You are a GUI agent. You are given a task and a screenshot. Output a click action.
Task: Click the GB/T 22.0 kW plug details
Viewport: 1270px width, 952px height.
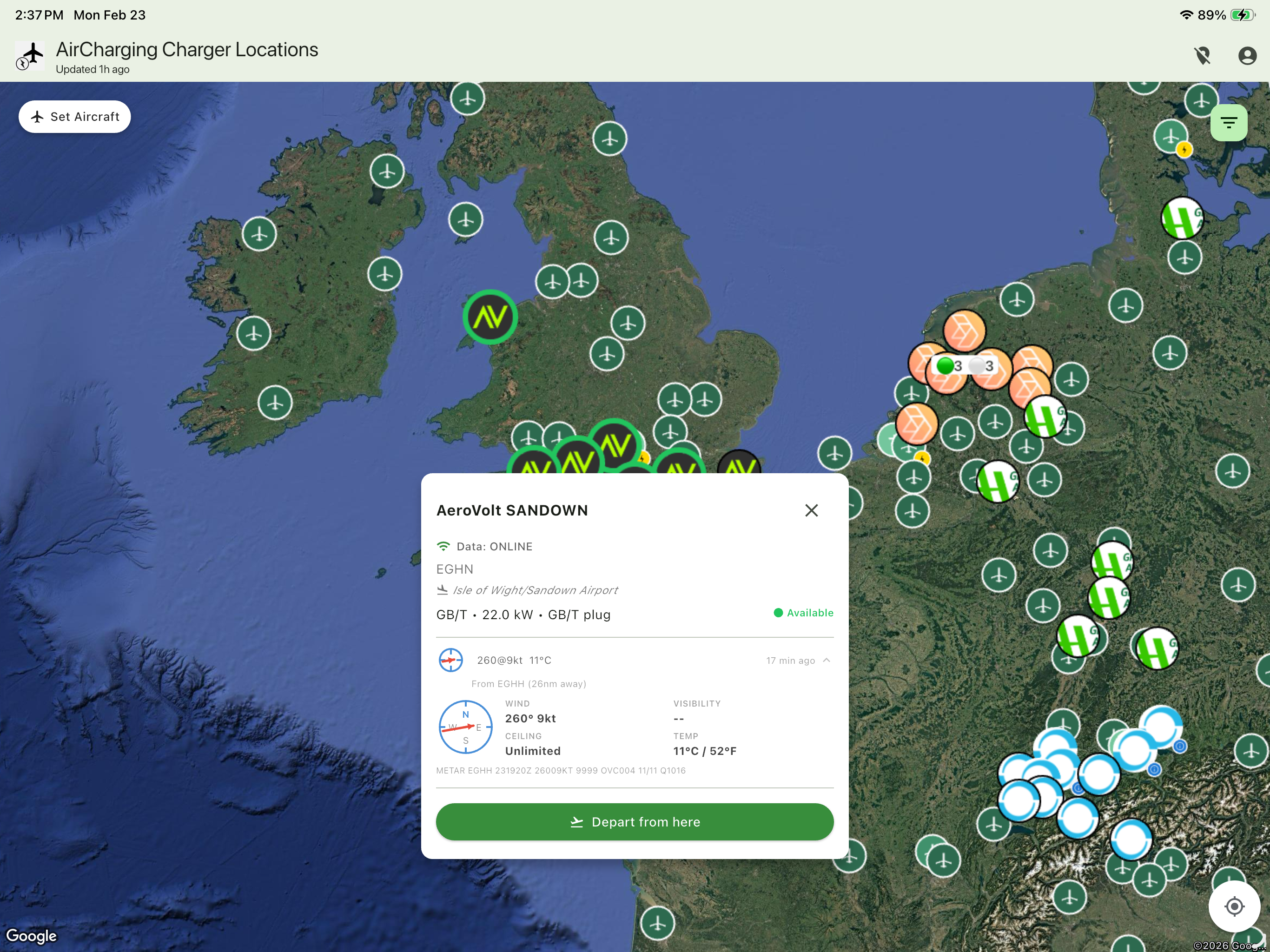[x=523, y=615]
